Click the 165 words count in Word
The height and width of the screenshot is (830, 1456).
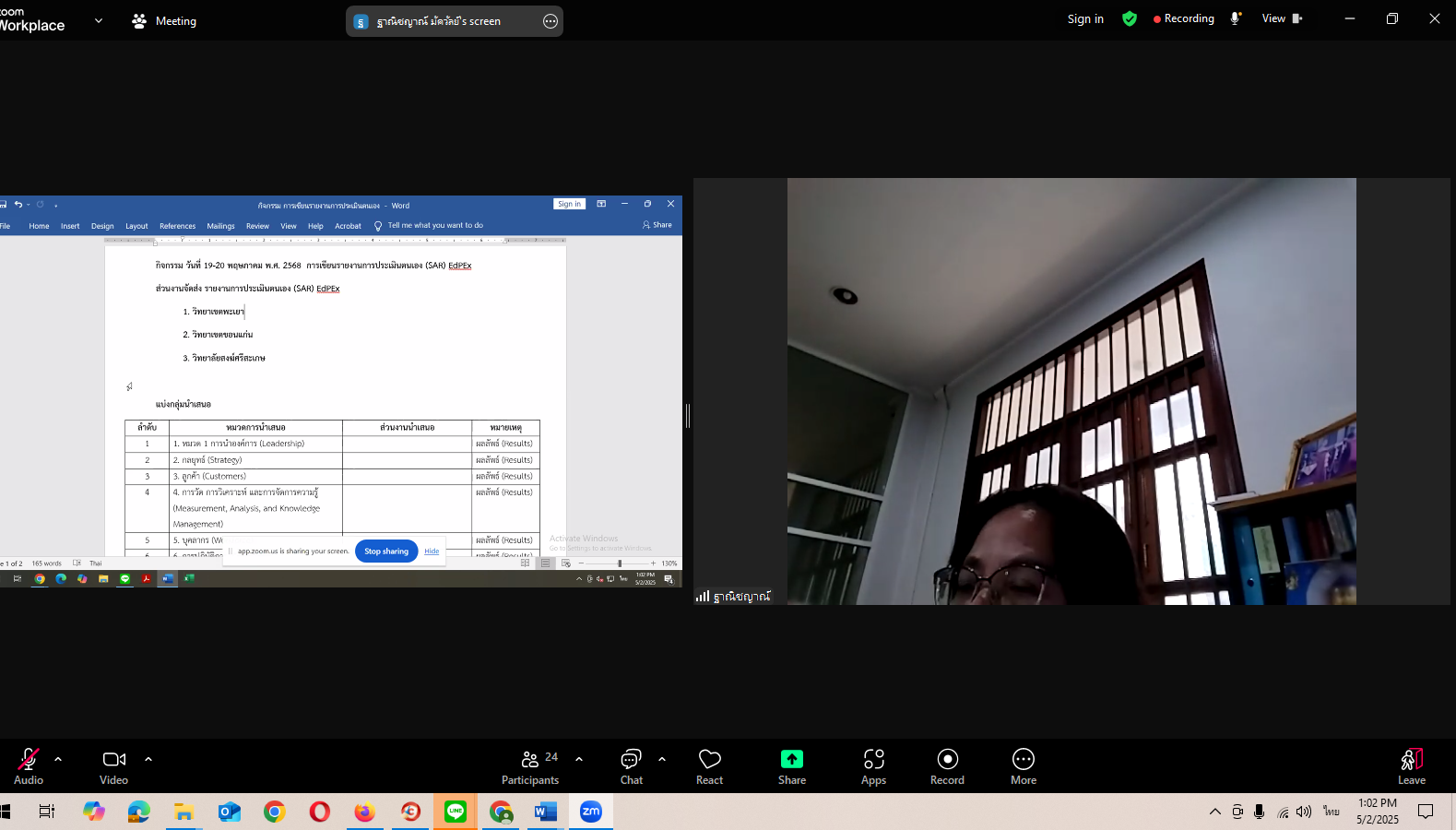point(46,563)
